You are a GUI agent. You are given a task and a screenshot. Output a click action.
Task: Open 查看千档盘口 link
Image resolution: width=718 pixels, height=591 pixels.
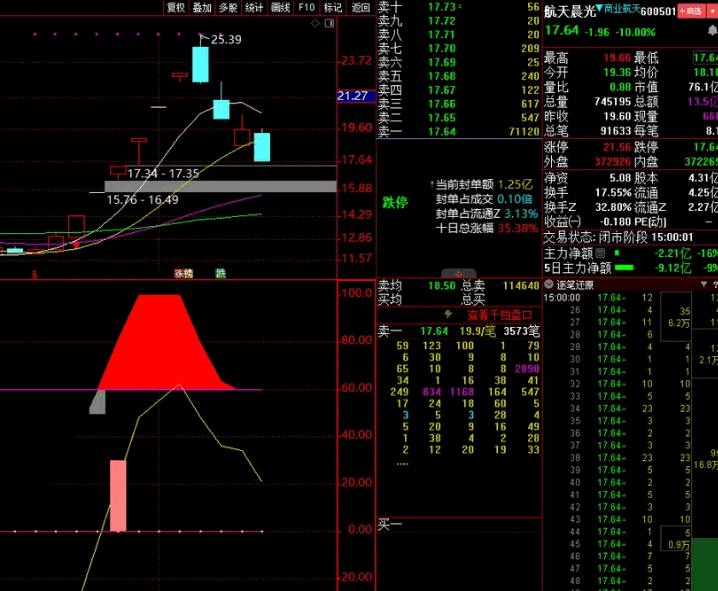[x=500, y=315]
